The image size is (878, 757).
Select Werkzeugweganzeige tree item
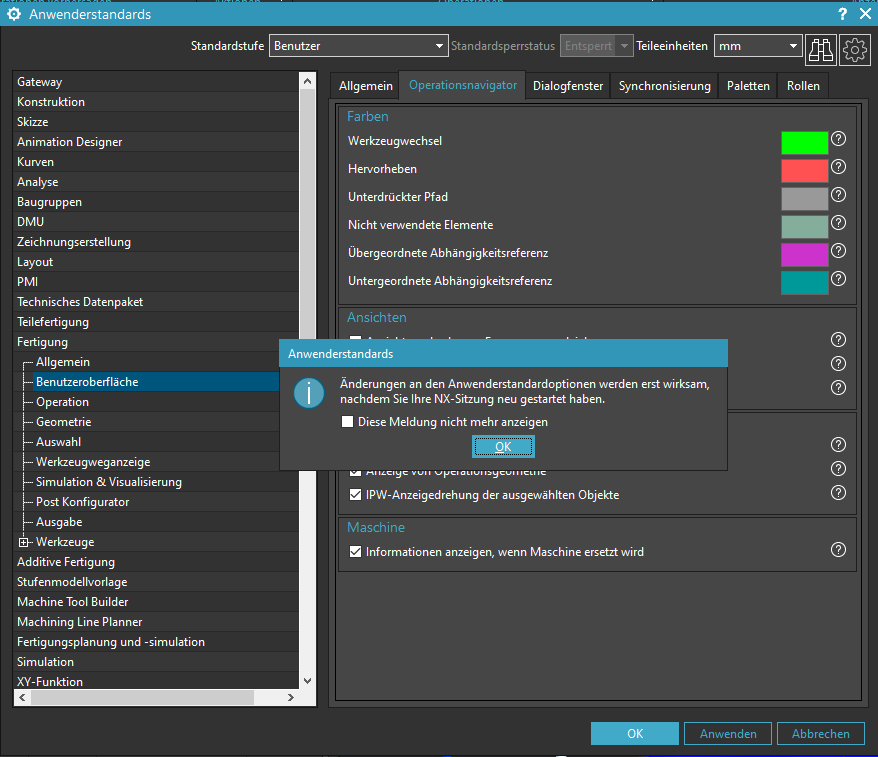93,462
